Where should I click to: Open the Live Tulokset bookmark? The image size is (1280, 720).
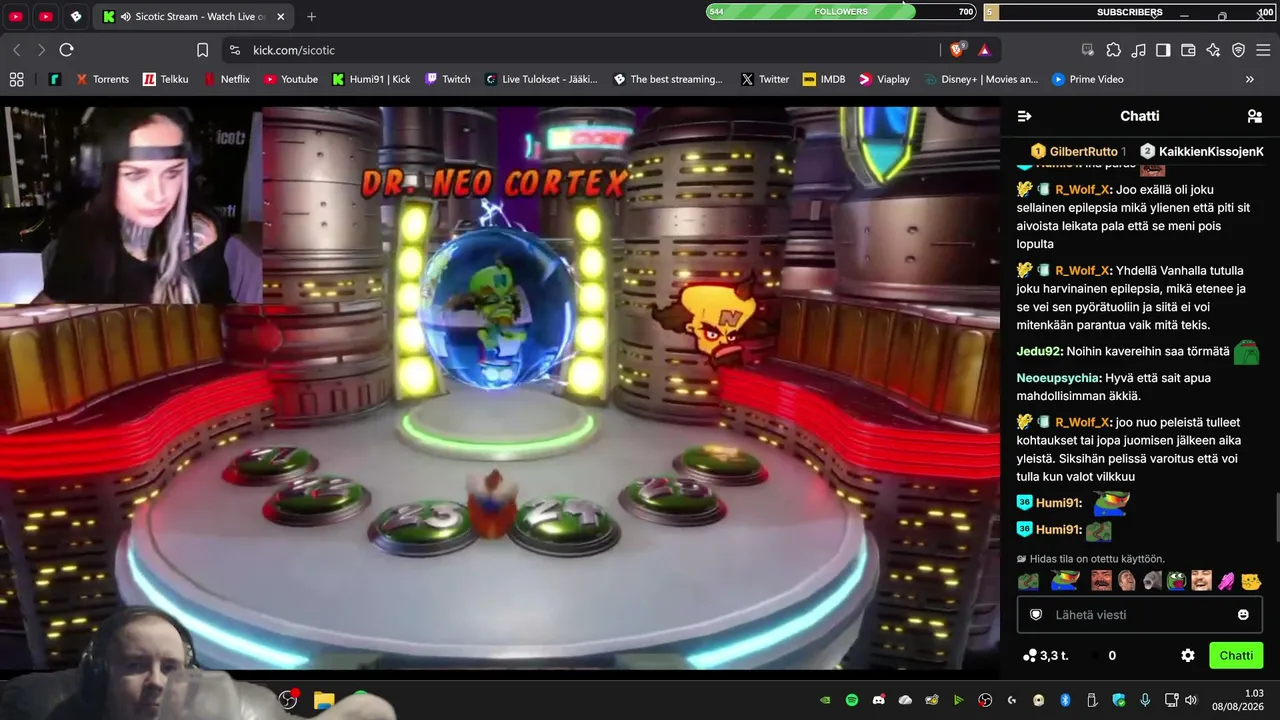pos(540,79)
